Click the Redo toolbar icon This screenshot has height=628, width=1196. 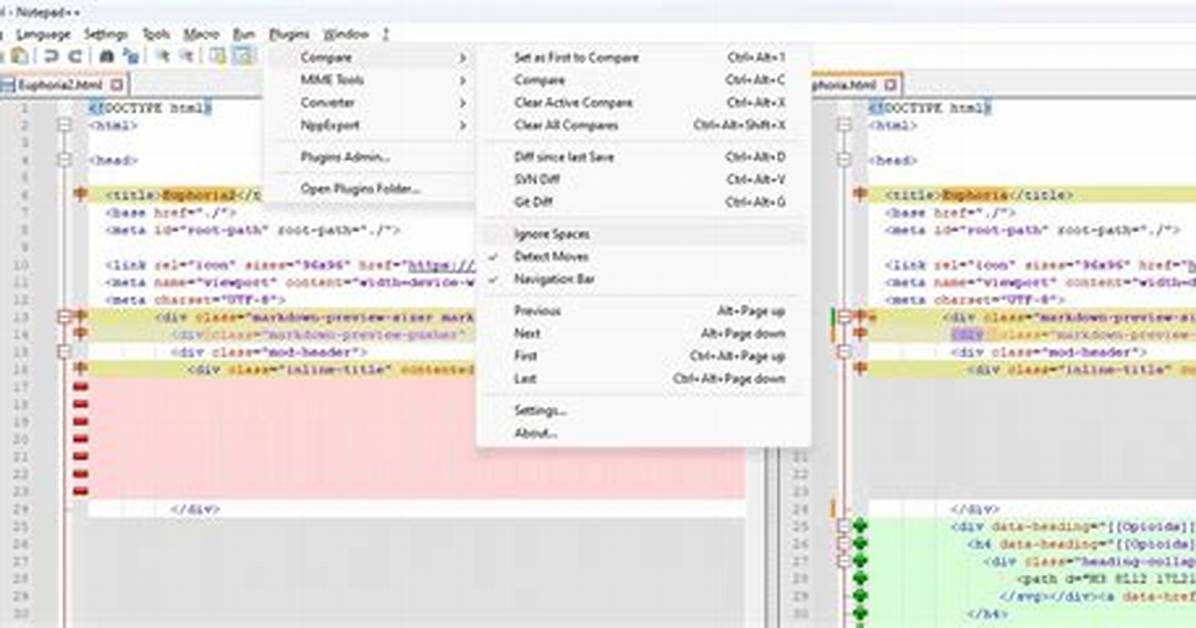coord(75,56)
